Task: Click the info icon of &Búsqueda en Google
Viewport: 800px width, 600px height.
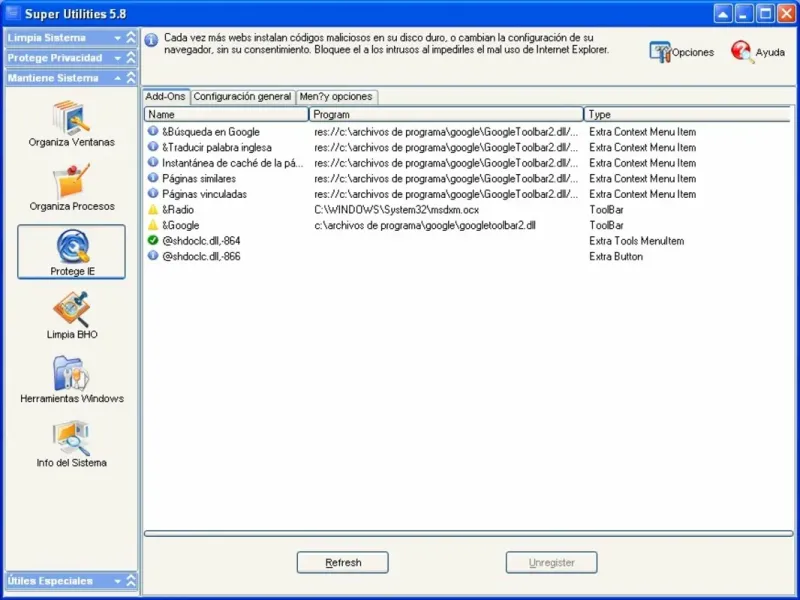Action: coord(153,131)
